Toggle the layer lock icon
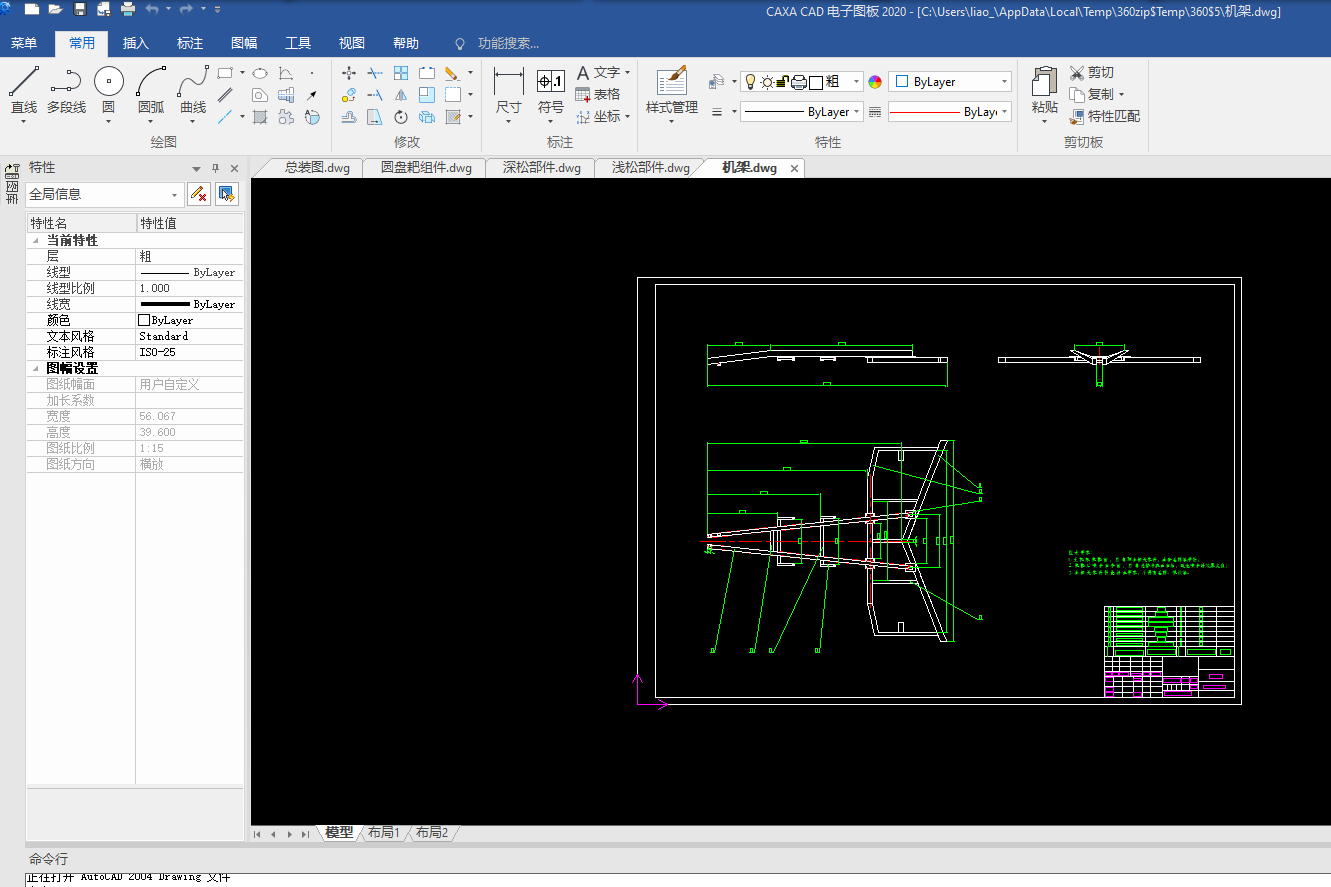Image resolution: width=1331 pixels, height=887 pixels. 783,82
